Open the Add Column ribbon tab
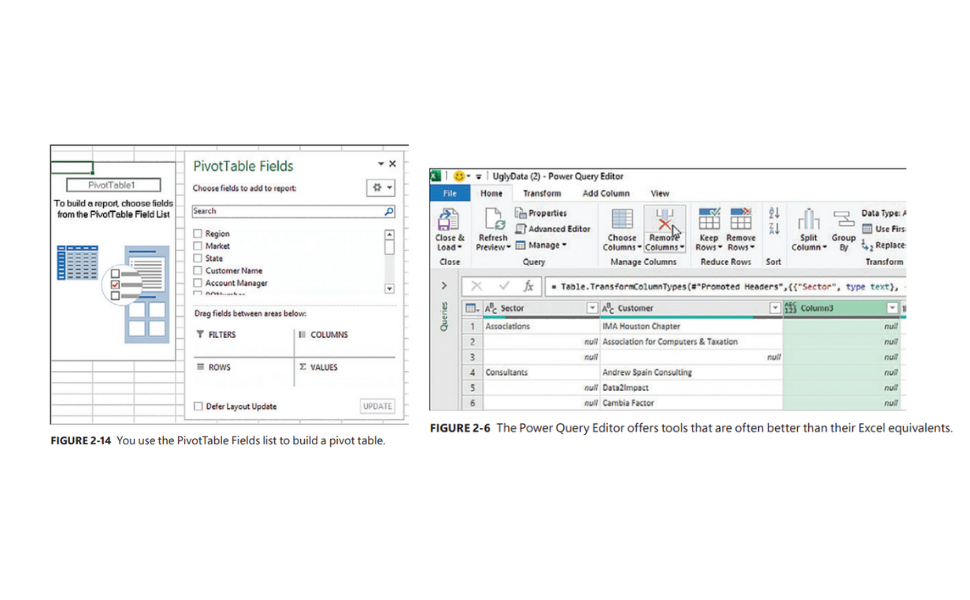This screenshot has height=600, width=970. (x=605, y=192)
